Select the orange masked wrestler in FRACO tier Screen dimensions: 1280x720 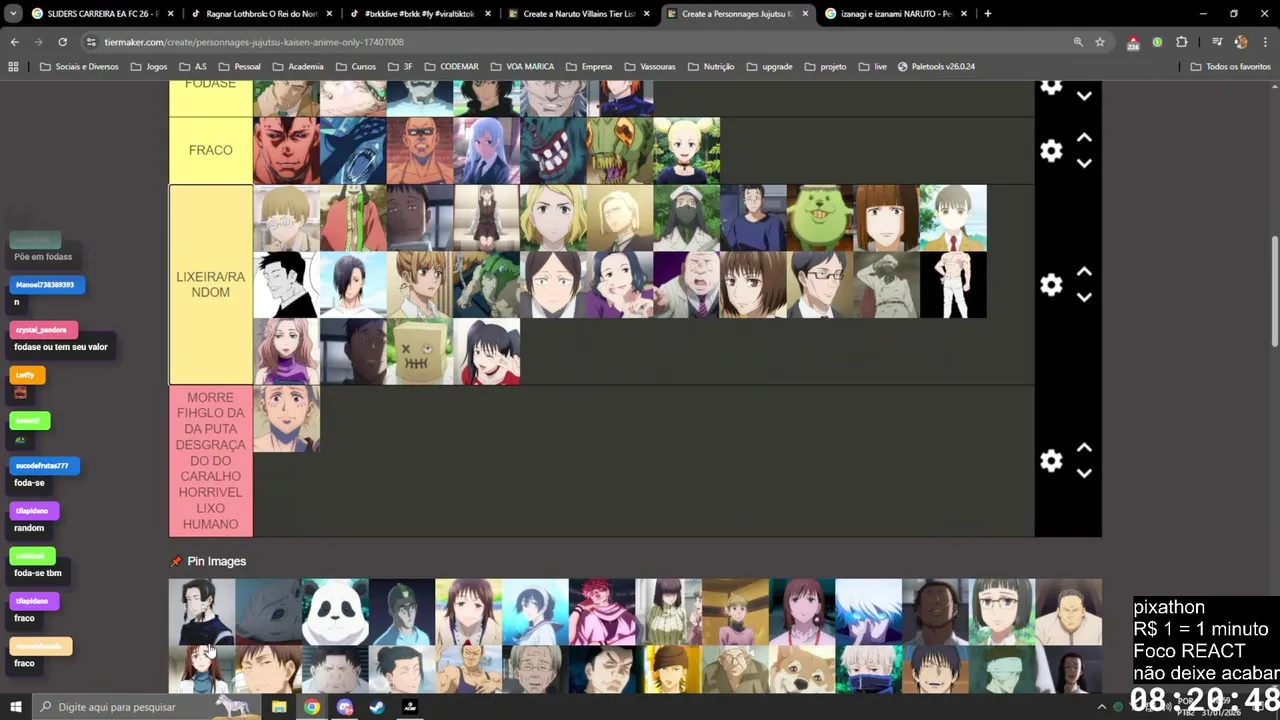click(420, 151)
